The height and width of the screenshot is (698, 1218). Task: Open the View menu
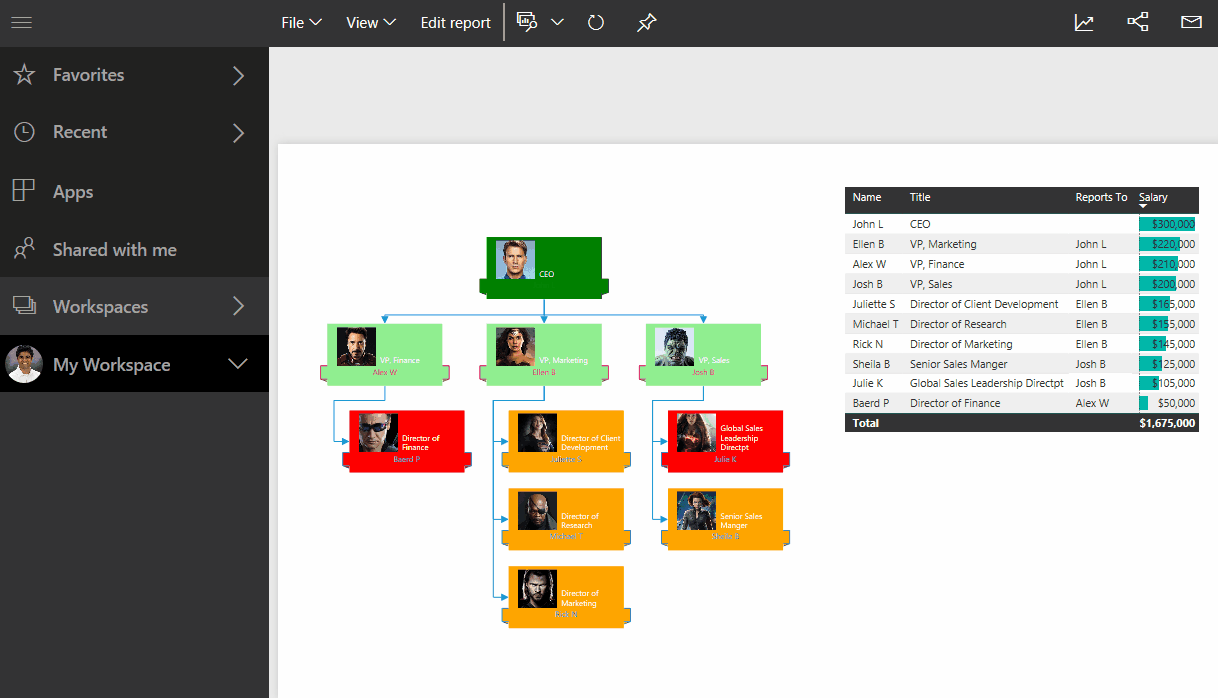pos(371,22)
